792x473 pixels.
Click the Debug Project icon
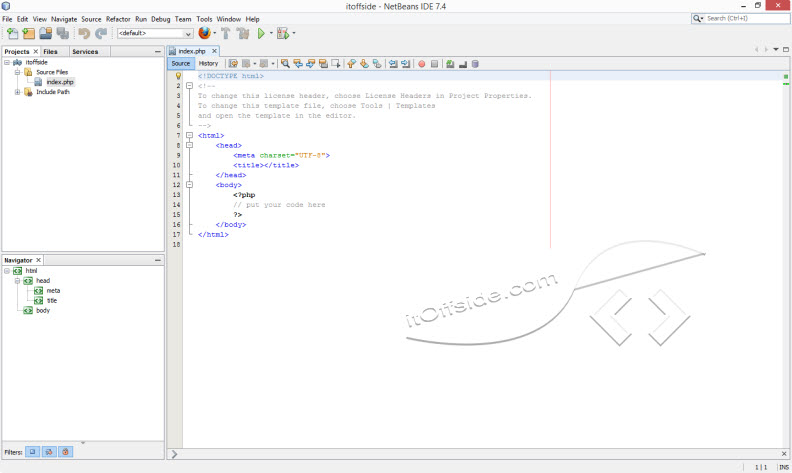(283, 33)
